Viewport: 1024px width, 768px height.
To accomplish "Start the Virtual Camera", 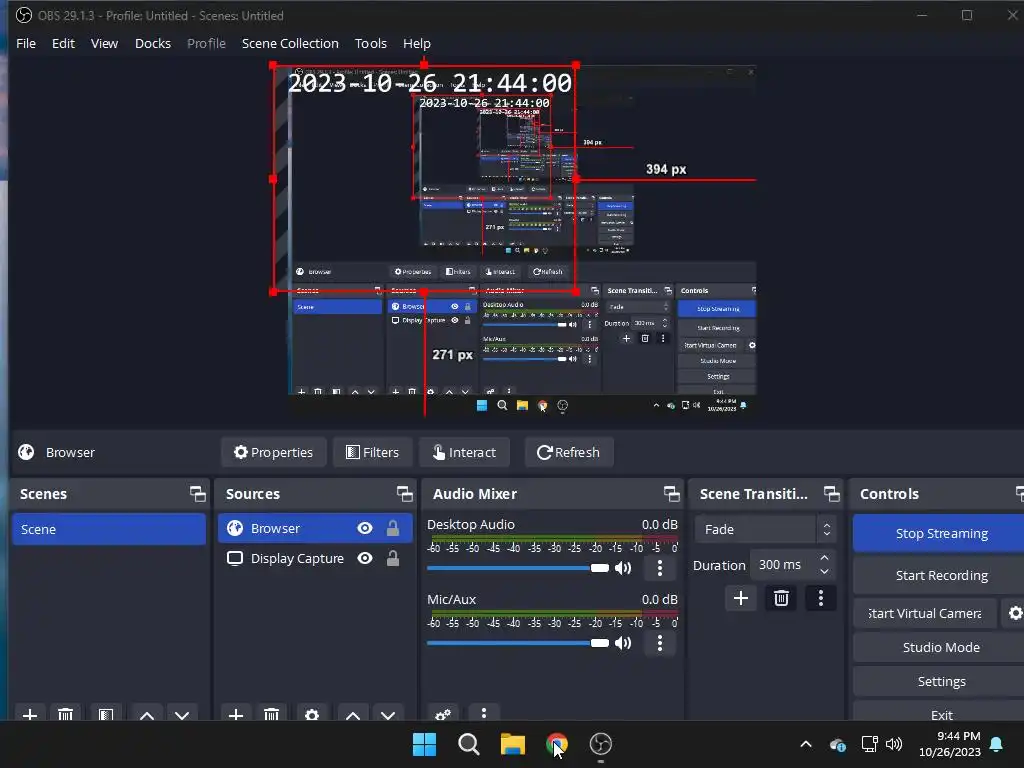I will pyautogui.click(x=925, y=613).
